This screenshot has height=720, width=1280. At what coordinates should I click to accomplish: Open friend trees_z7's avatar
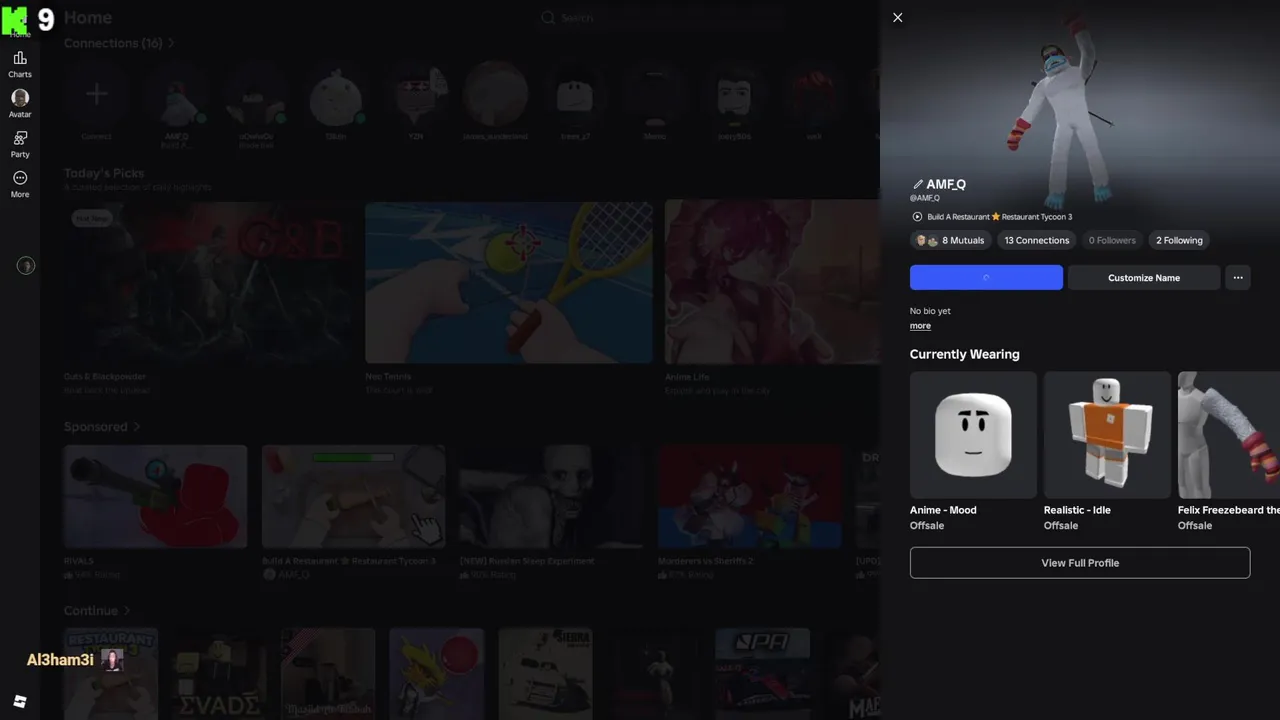(x=575, y=94)
